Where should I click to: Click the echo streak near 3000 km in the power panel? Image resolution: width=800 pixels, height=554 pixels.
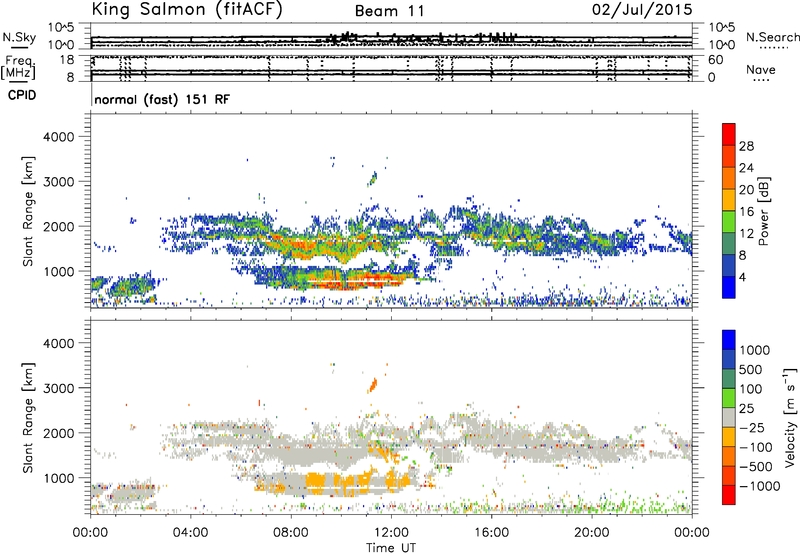tap(373, 179)
